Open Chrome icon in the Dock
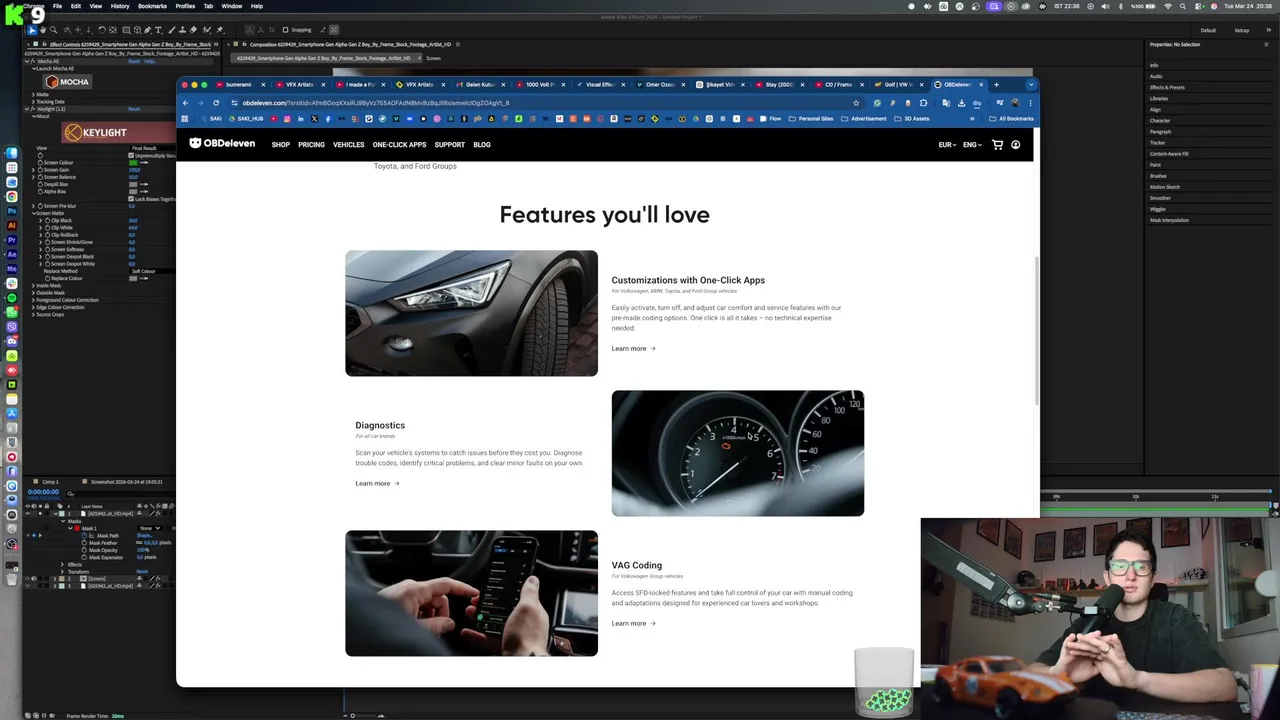This screenshot has height=720, width=1280. click(x=12, y=197)
